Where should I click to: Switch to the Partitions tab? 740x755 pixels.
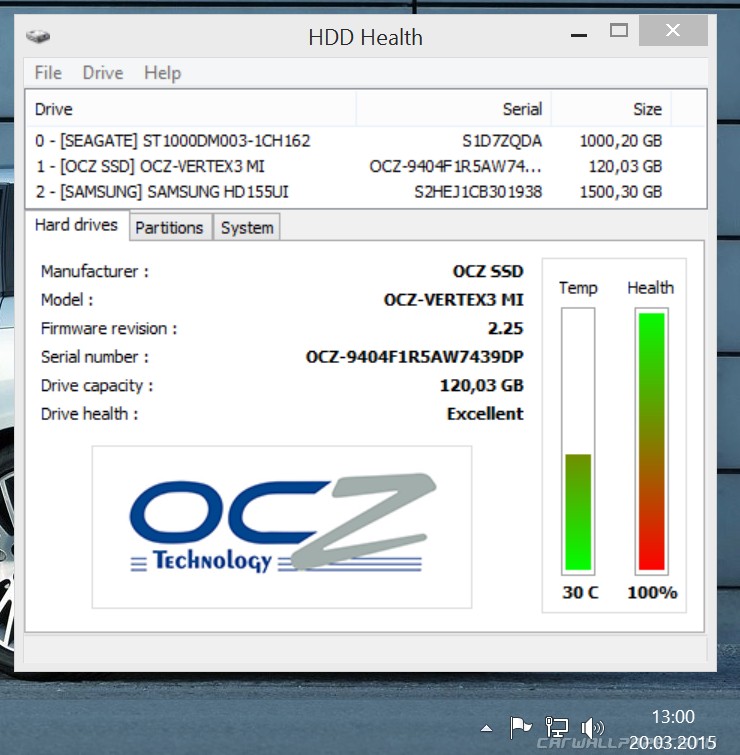coord(169,227)
